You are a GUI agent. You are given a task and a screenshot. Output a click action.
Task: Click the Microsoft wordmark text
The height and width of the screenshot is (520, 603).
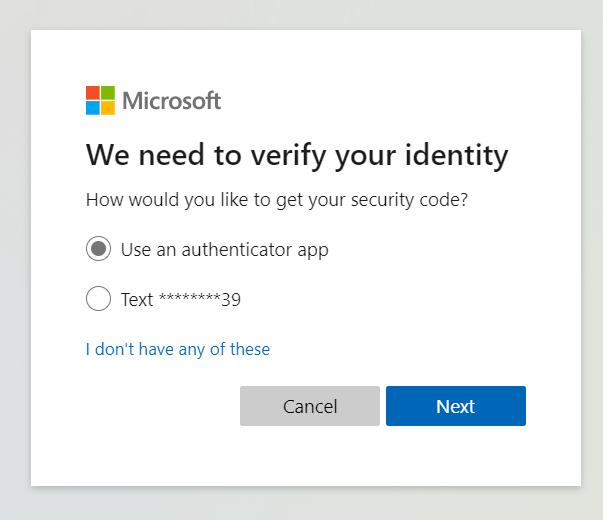tap(171, 101)
